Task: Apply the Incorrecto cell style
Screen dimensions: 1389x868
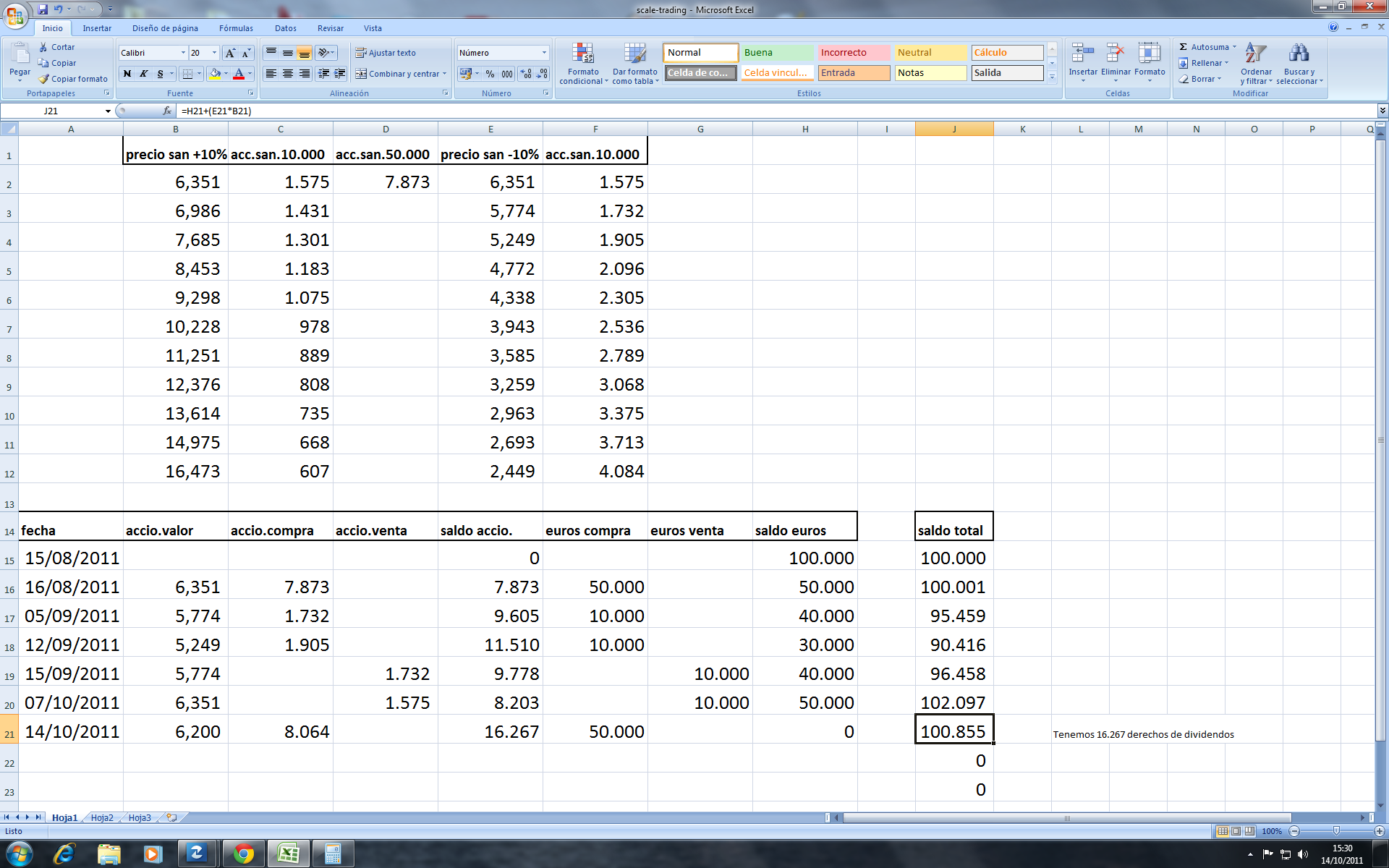Action: 854,53
